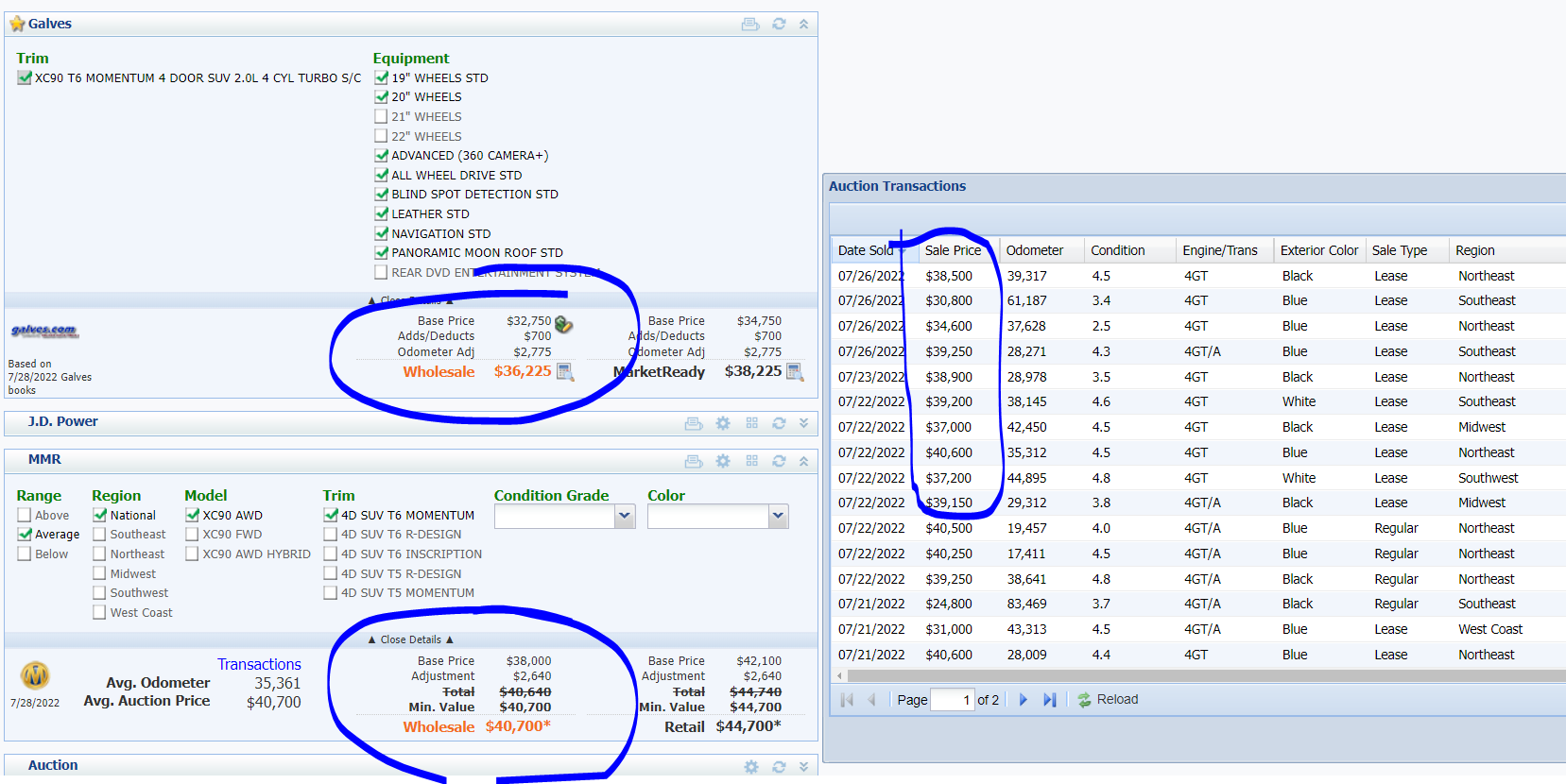
Task: Sort by Exterior Color column
Action: 1319,250
